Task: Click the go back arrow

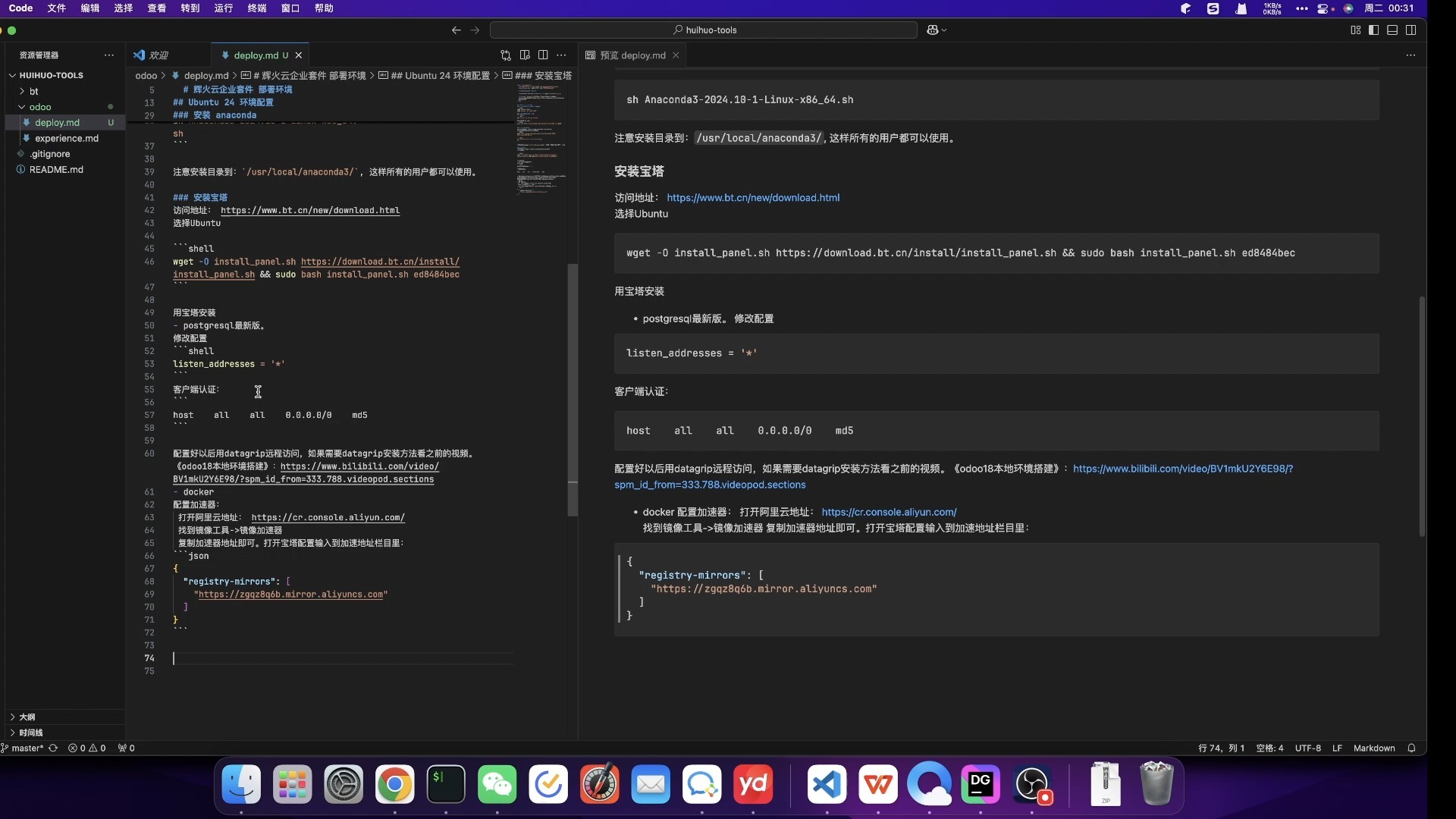Action: click(456, 30)
